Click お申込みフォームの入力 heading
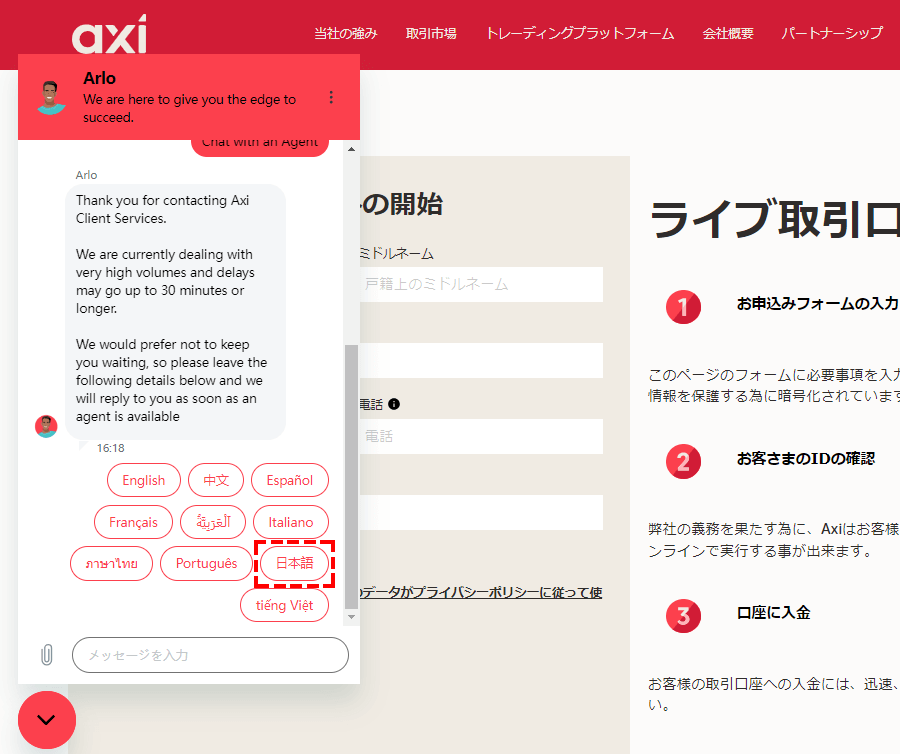Viewport: 900px width, 754px height. pyautogui.click(x=817, y=303)
